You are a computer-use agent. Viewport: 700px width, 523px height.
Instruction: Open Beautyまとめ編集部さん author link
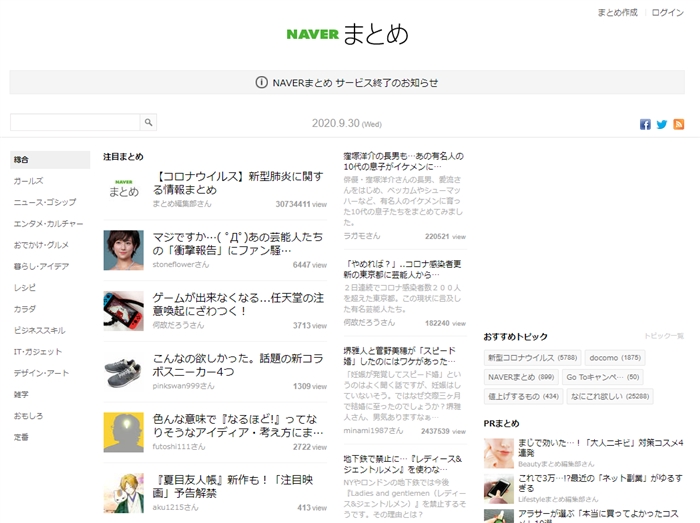[556, 464]
